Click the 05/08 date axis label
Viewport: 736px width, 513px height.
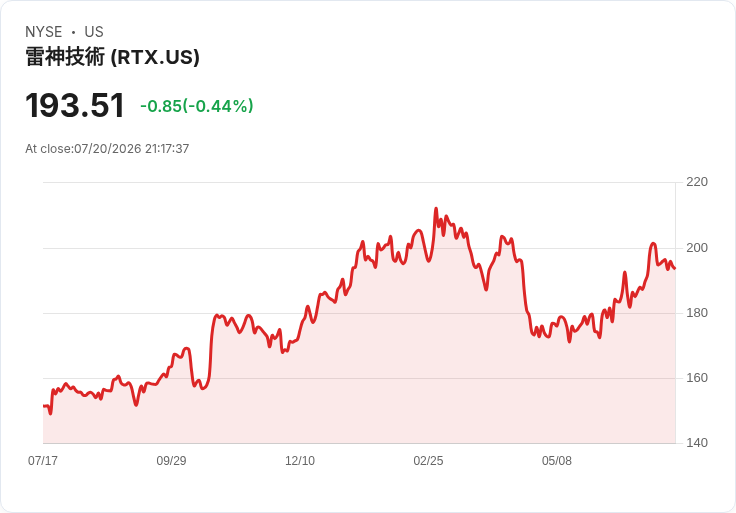(x=557, y=460)
